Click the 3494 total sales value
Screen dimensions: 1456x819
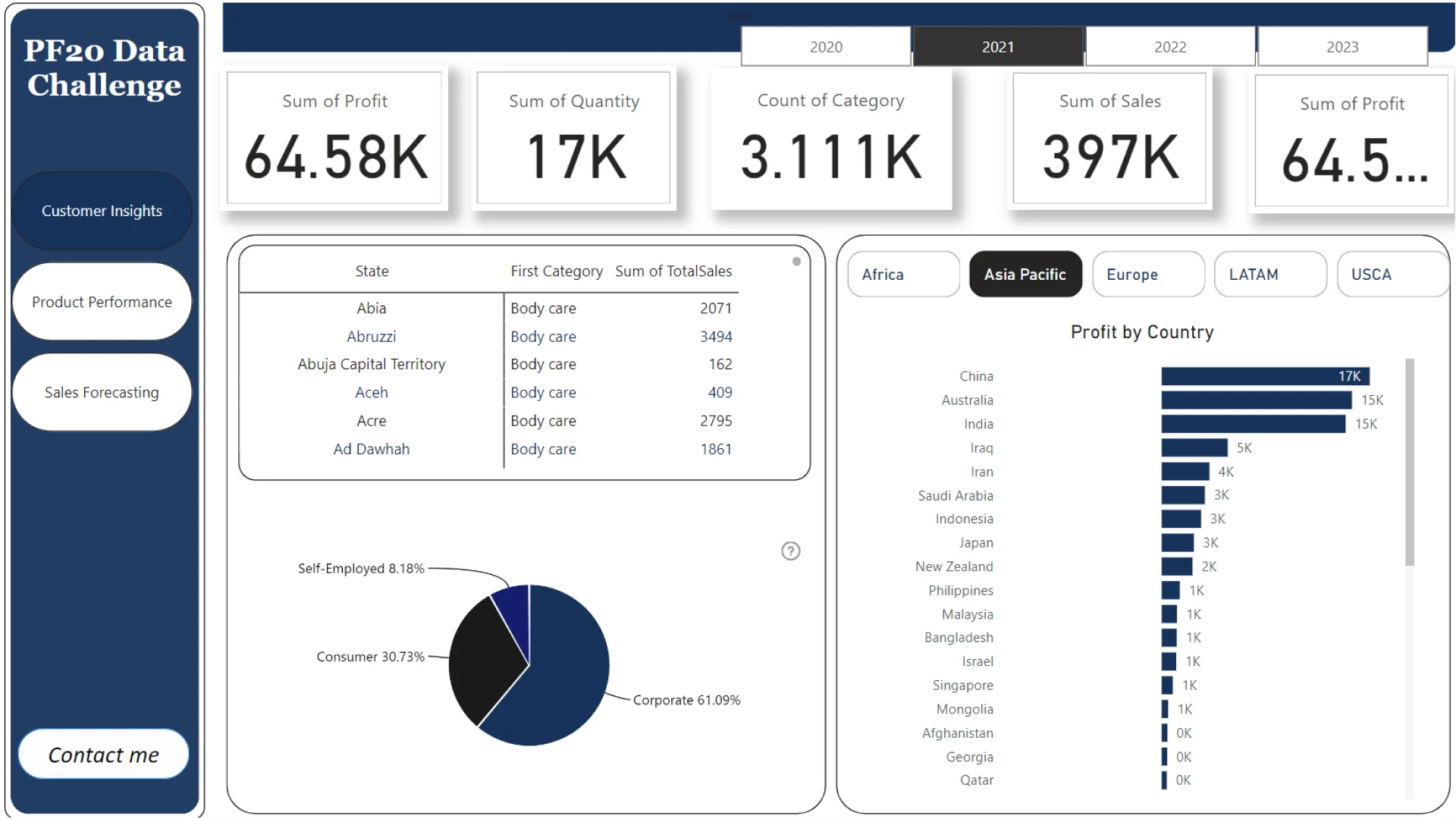point(716,337)
